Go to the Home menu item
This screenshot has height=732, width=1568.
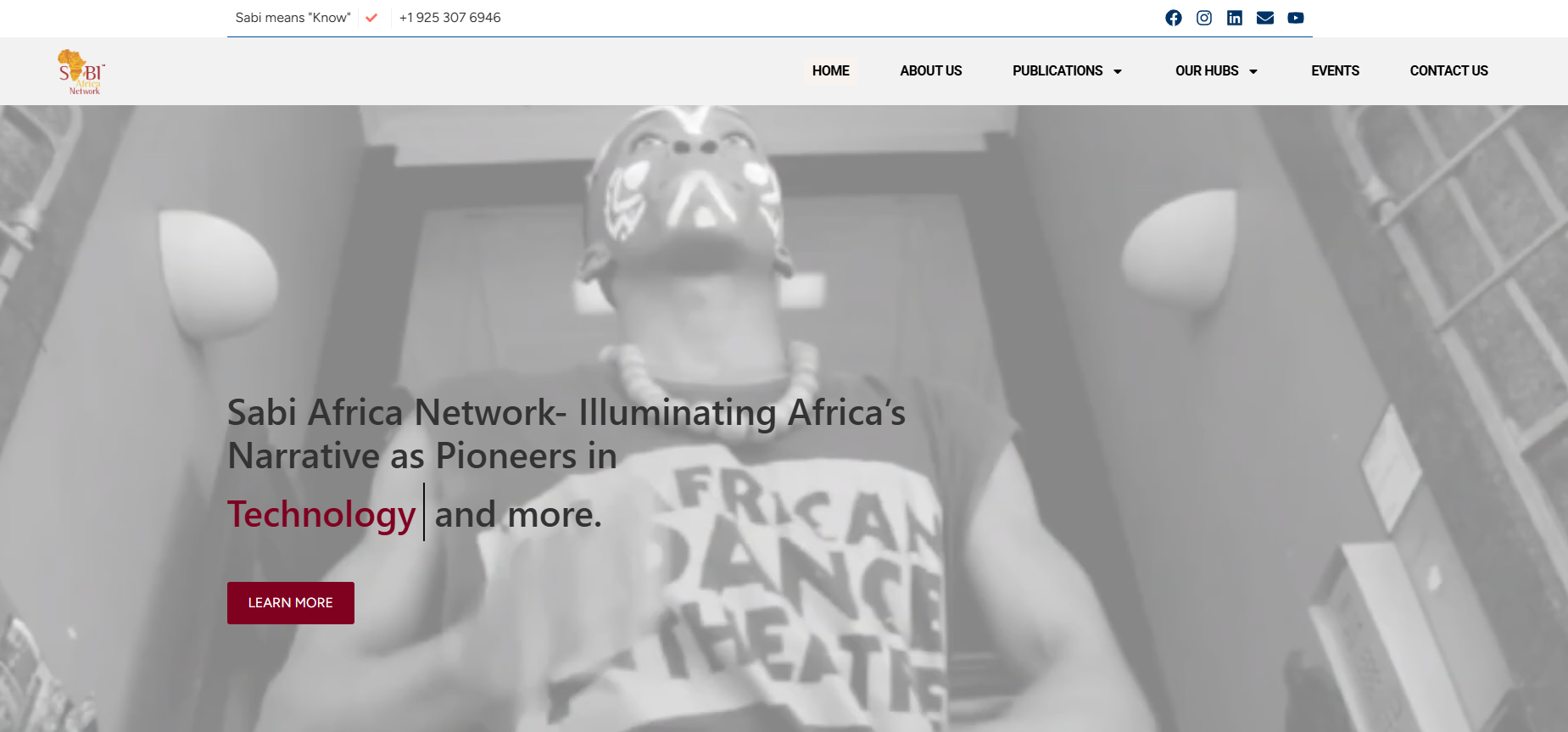pos(830,71)
